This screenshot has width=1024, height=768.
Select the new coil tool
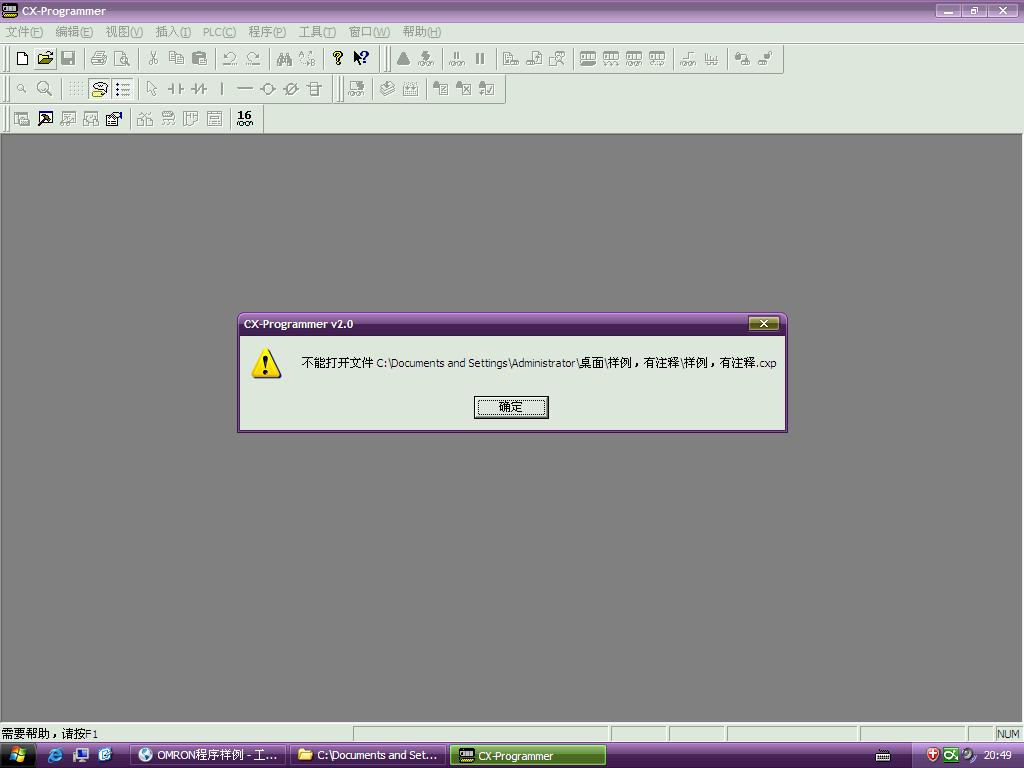coord(268,89)
